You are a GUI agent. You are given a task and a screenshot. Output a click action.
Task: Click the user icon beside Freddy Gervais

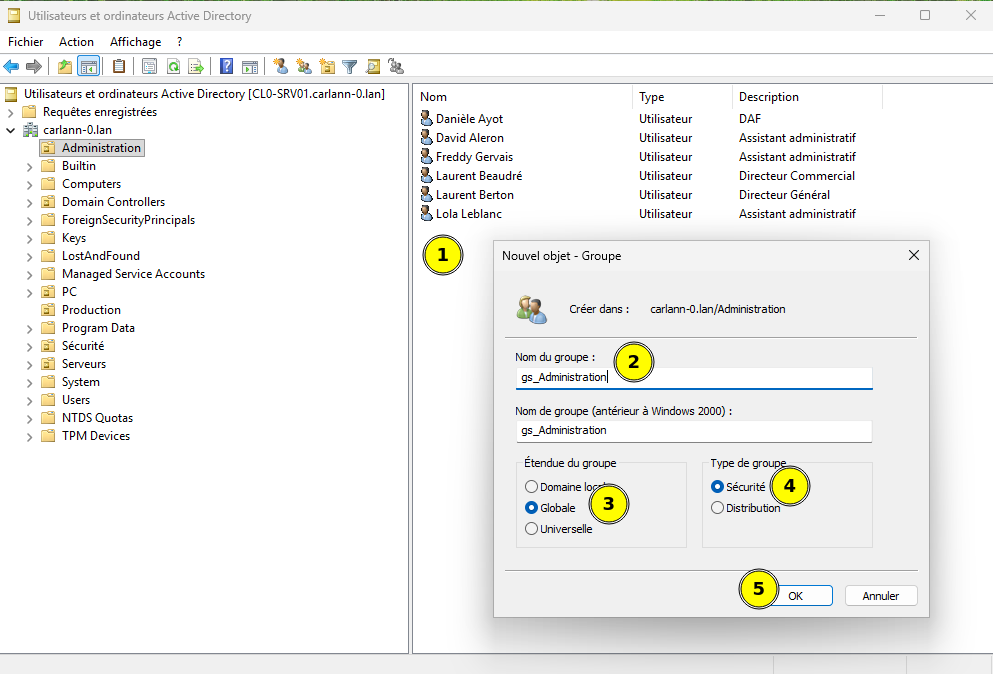(427, 156)
